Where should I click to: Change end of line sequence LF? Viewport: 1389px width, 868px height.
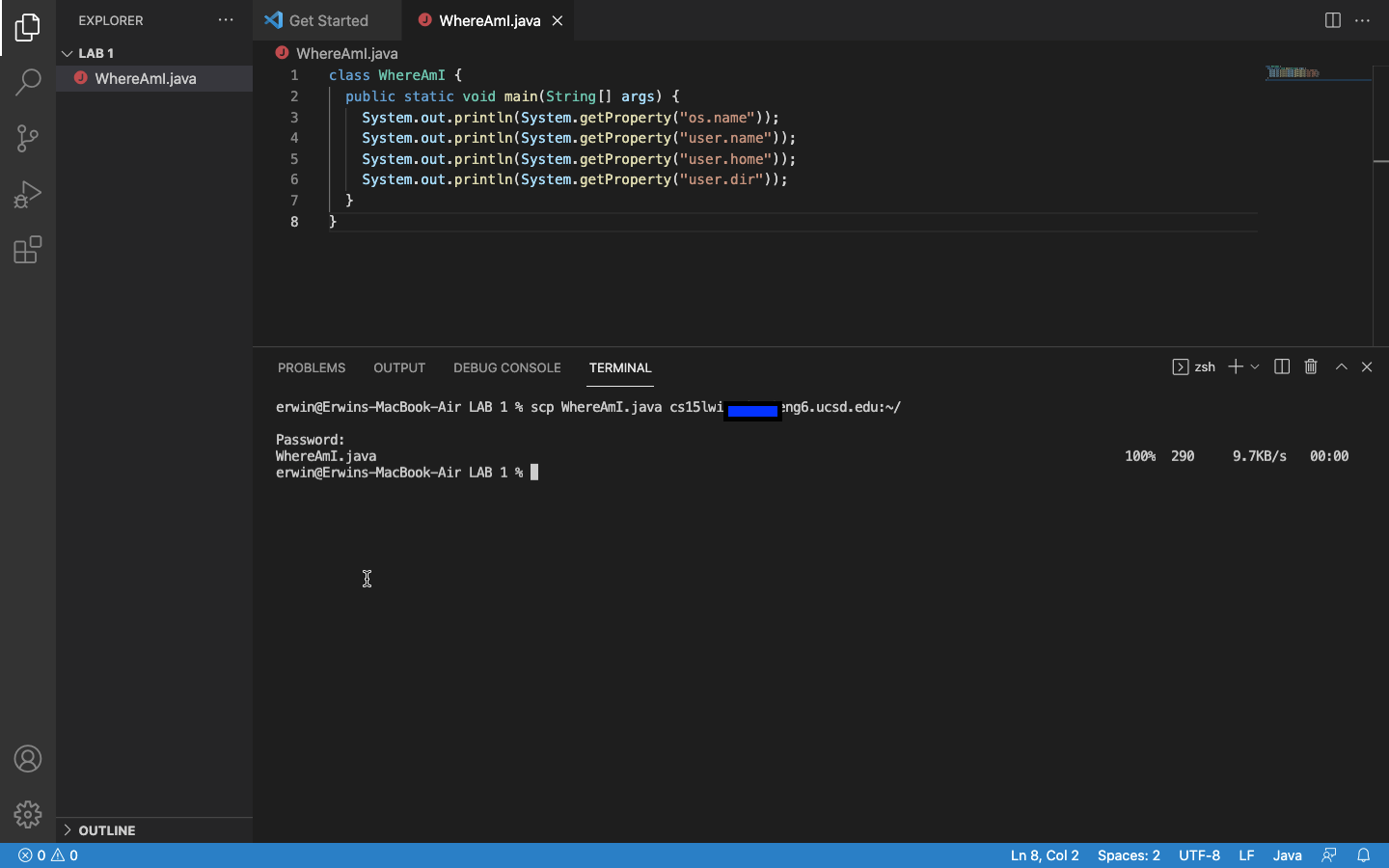pos(1246,855)
